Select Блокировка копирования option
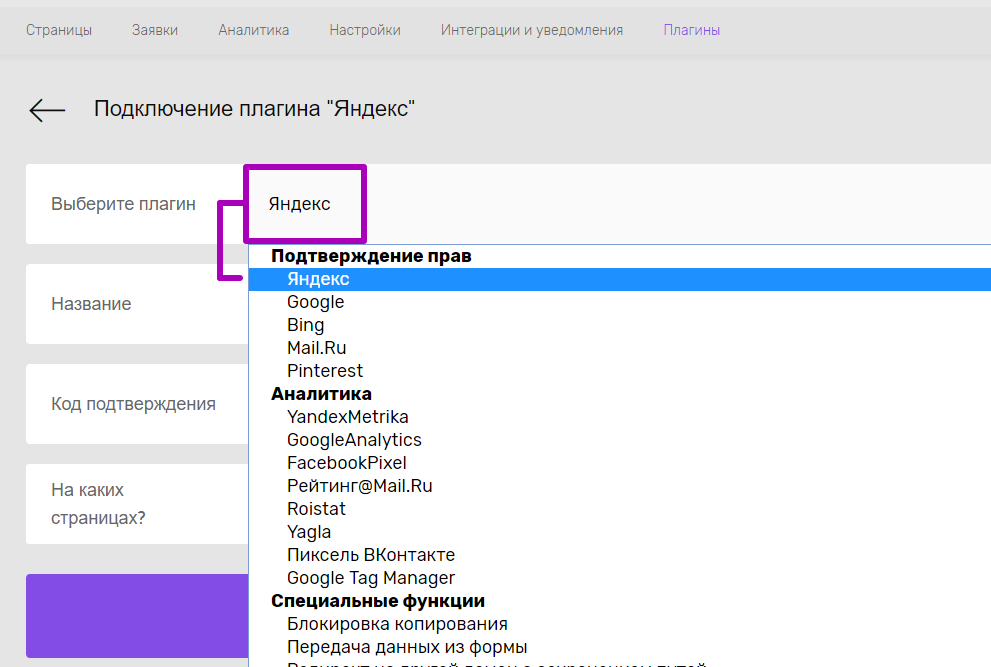 coord(619,624)
